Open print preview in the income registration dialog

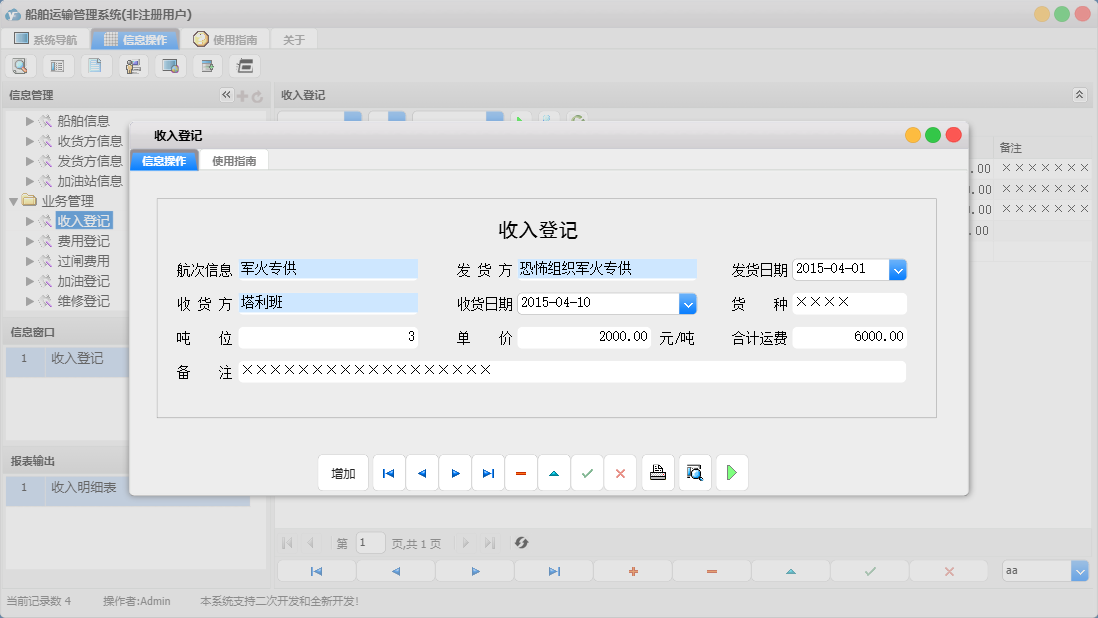tap(694, 472)
